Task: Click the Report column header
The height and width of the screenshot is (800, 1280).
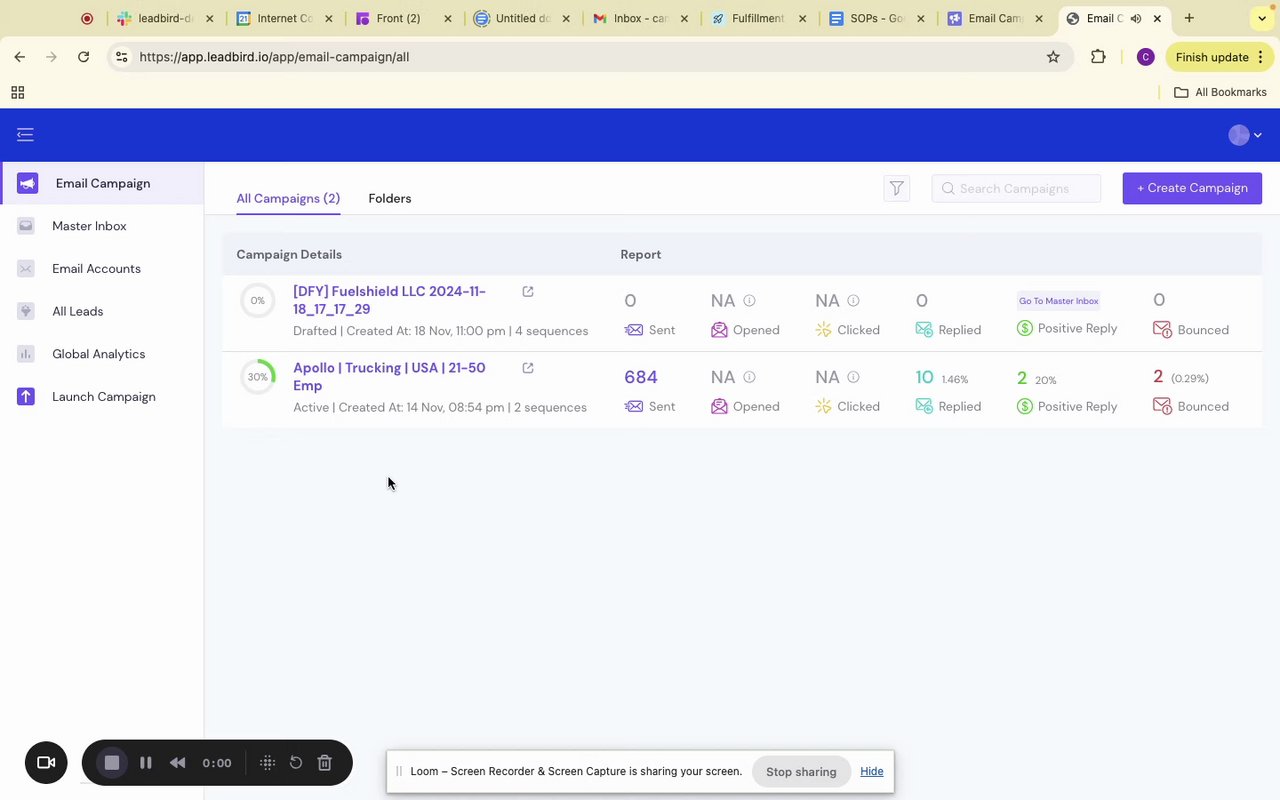Action: click(x=641, y=254)
